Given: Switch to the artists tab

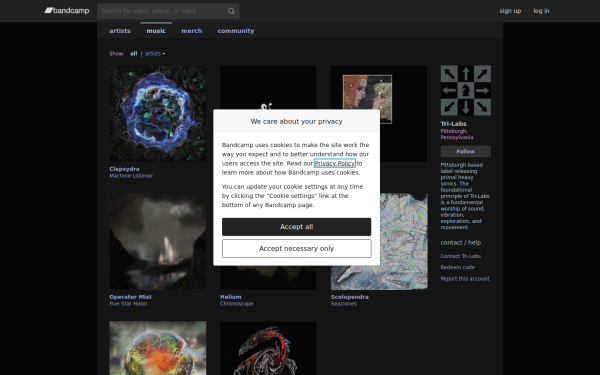Looking at the screenshot, I should pos(120,31).
